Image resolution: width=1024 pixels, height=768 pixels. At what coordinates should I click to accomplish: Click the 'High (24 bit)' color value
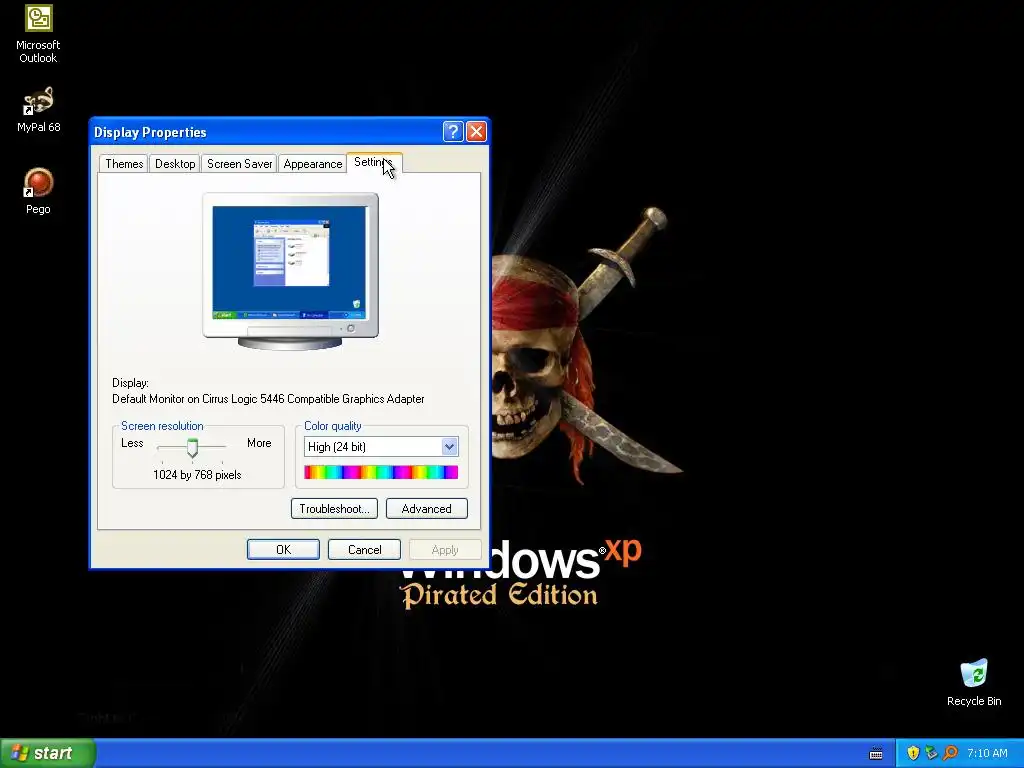pyautogui.click(x=336, y=447)
